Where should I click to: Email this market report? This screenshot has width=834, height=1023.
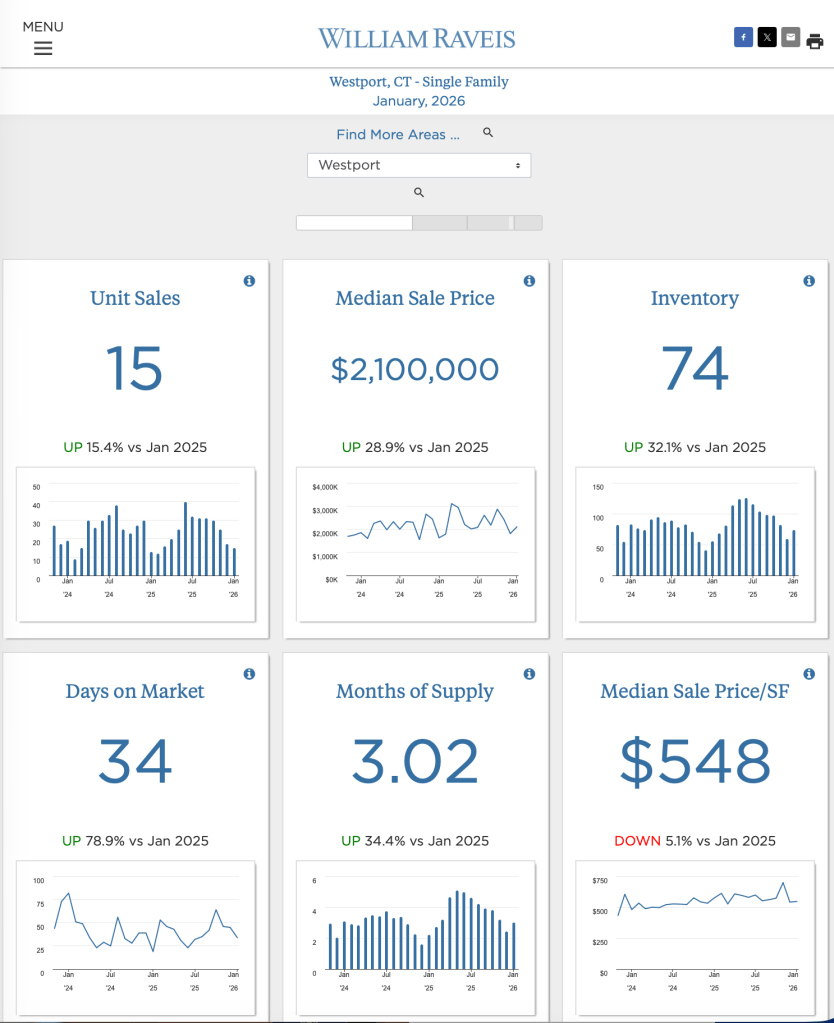click(791, 38)
